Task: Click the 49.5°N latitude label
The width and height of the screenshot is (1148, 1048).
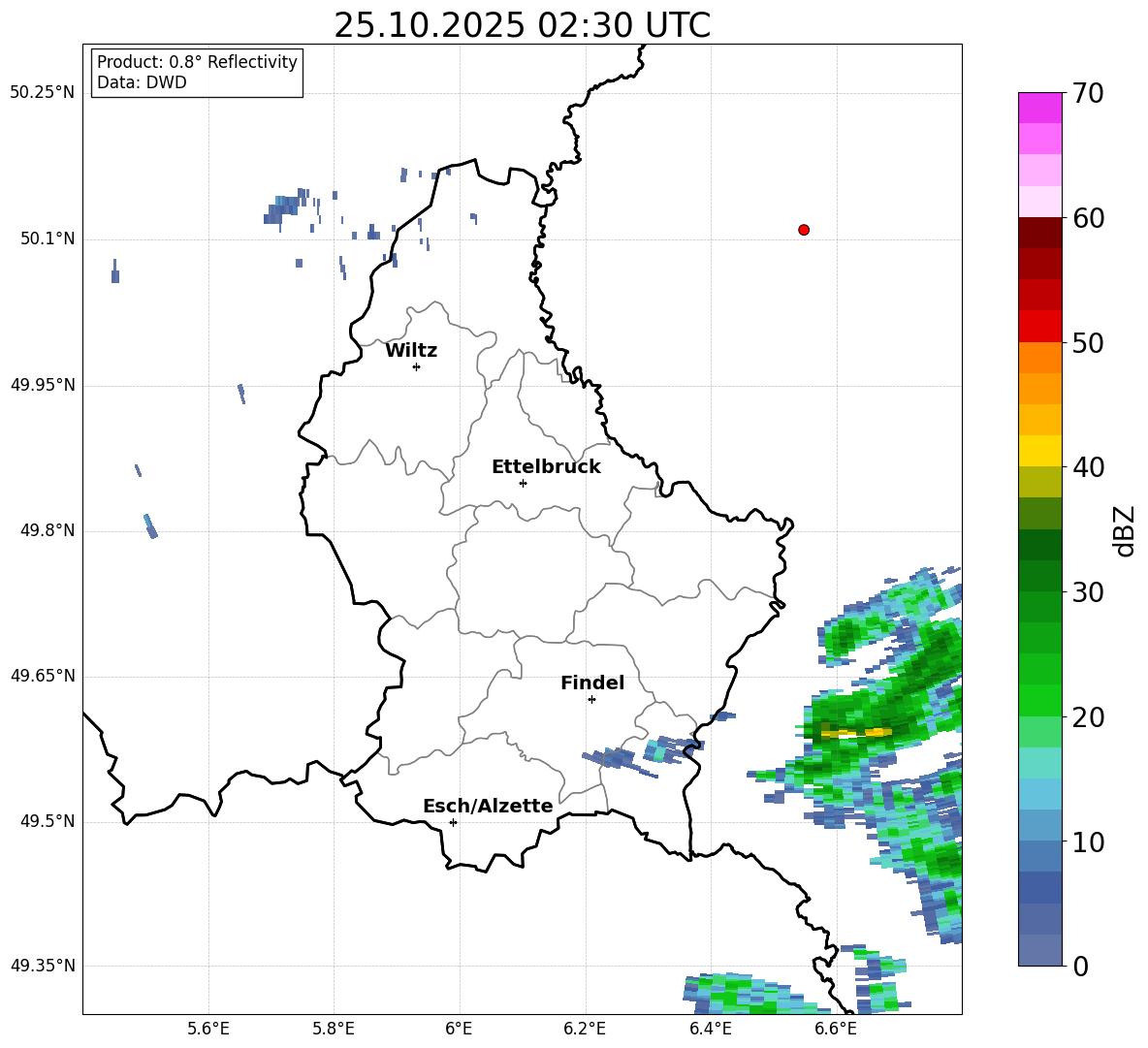Action: [48, 821]
